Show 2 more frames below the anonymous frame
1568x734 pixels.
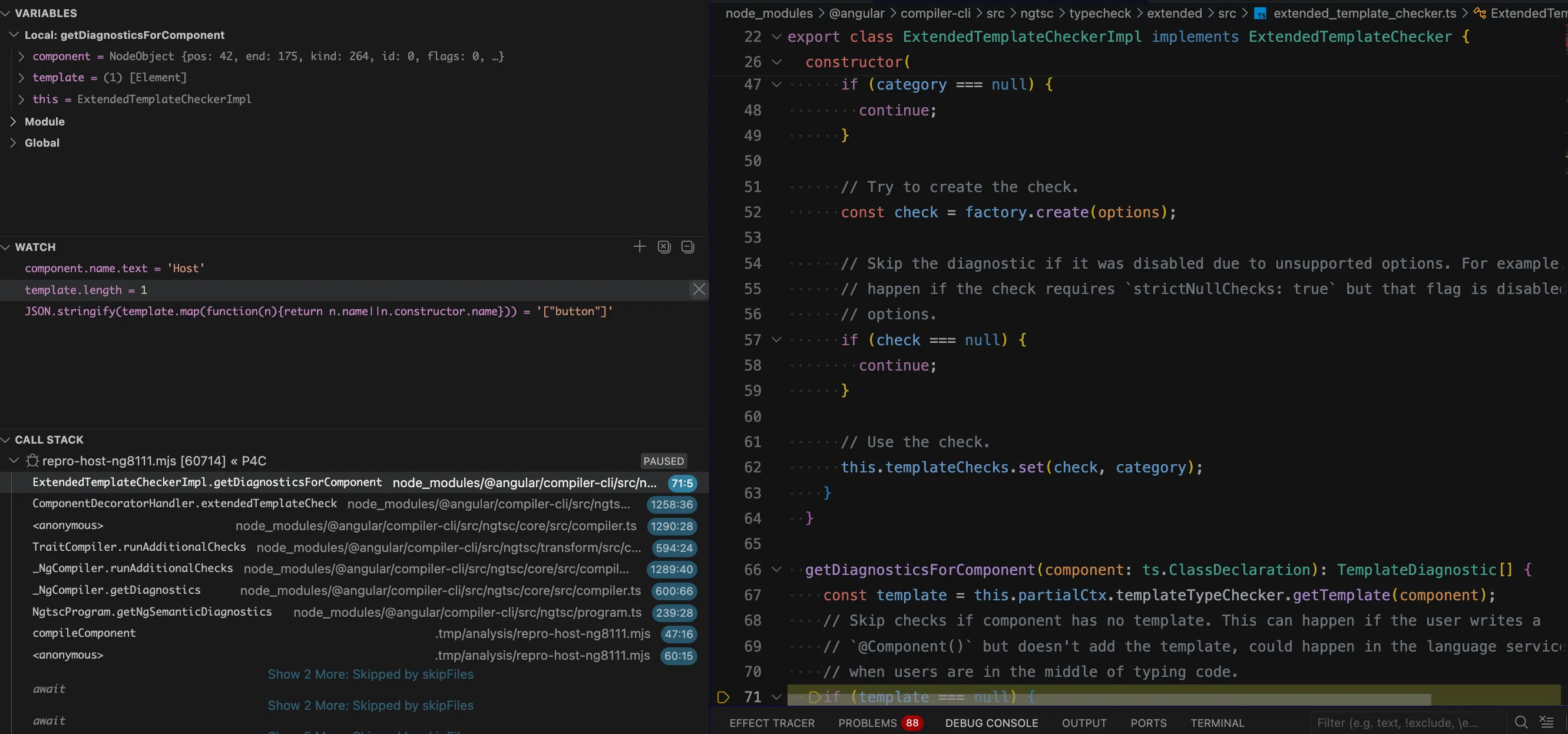[x=370, y=675]
